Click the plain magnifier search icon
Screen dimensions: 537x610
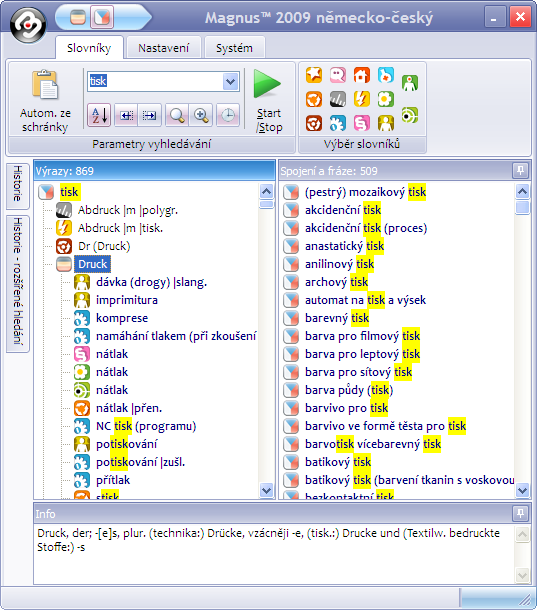(x=177, y=115)
